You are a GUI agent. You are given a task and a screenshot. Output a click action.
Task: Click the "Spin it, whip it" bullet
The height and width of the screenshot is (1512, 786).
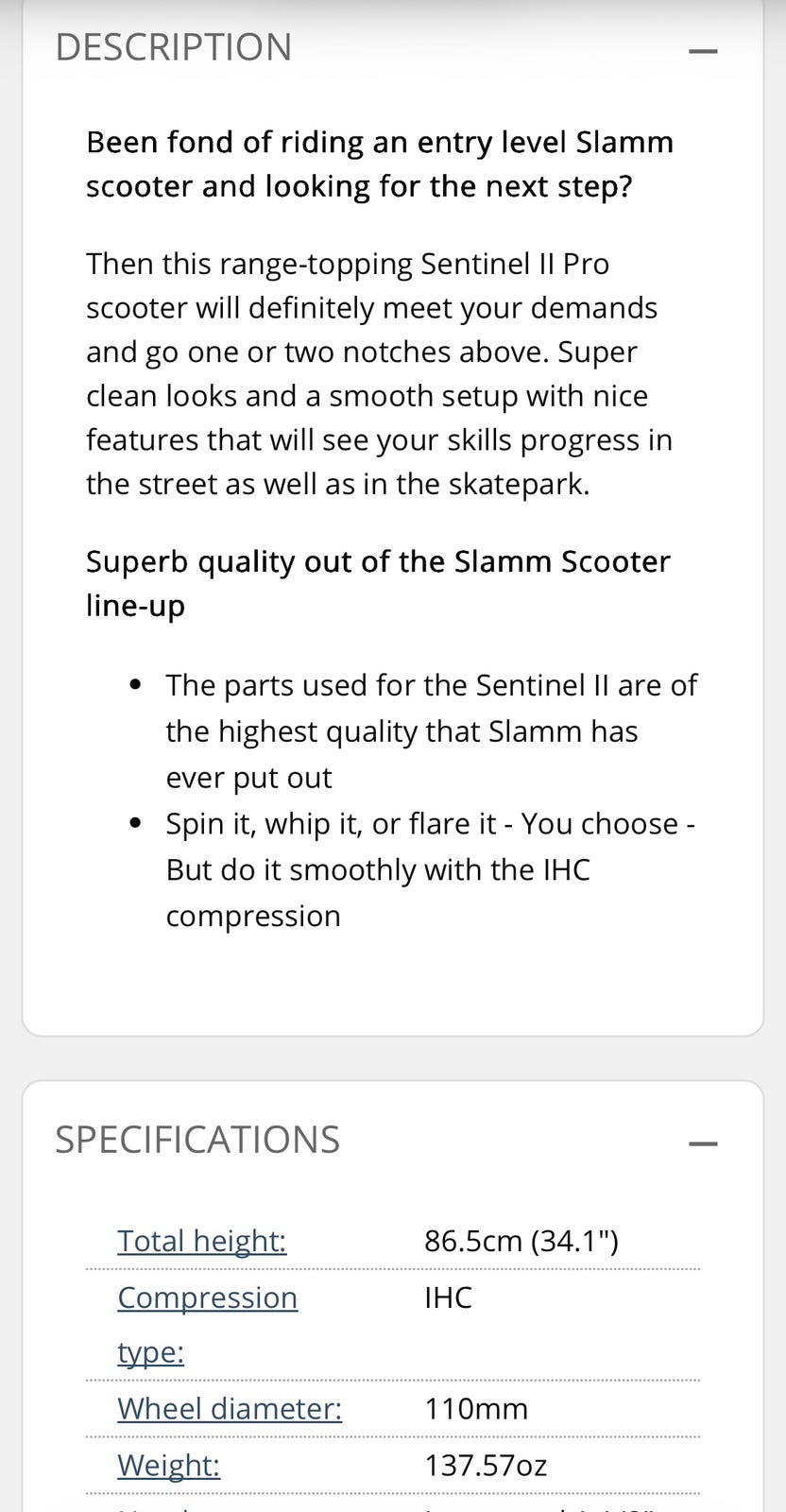click(430, 869)
